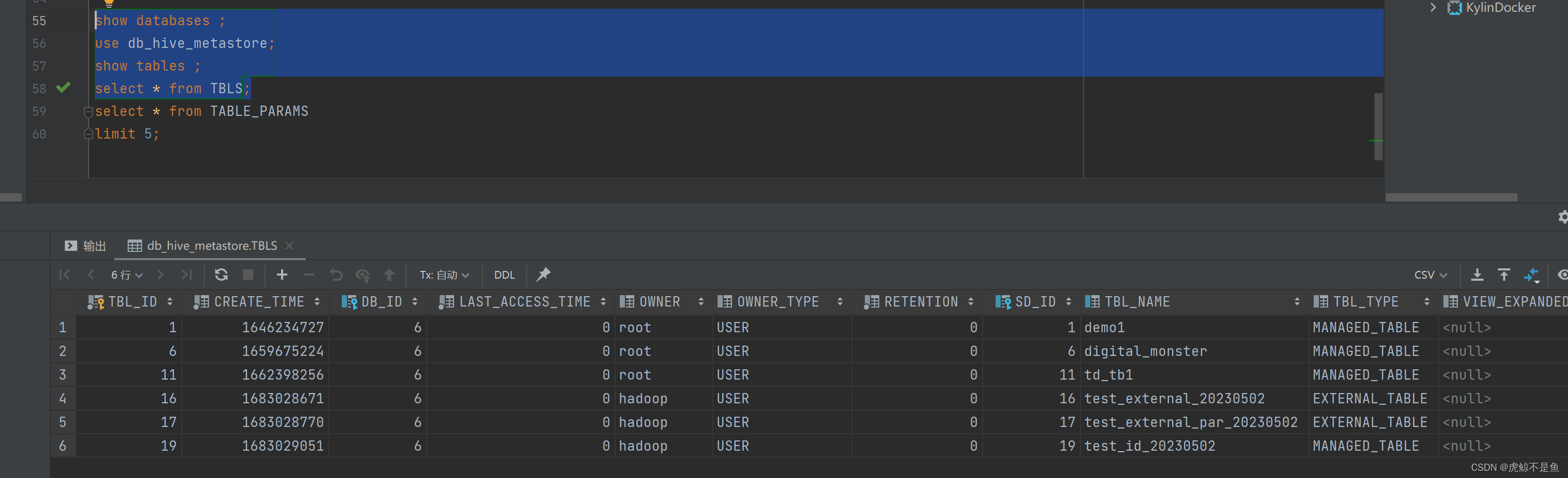Viewport: 1568px width, 478px height.
Task: Toggle sort on the TBL_ID column
Action: [x=170, y=301]
